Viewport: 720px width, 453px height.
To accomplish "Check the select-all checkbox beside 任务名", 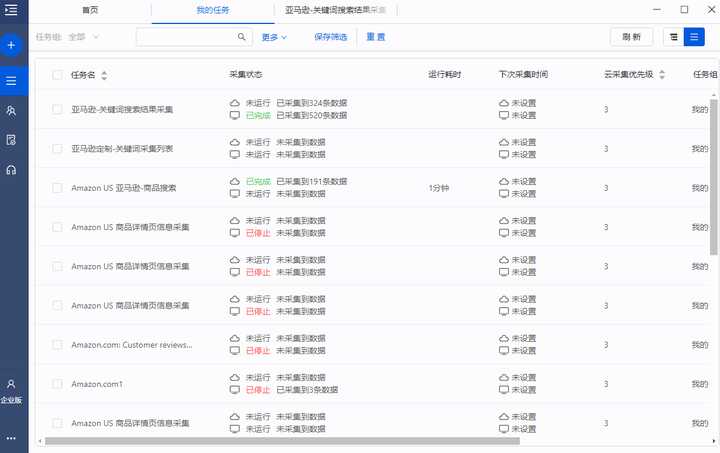I will [x=57, y=75].
